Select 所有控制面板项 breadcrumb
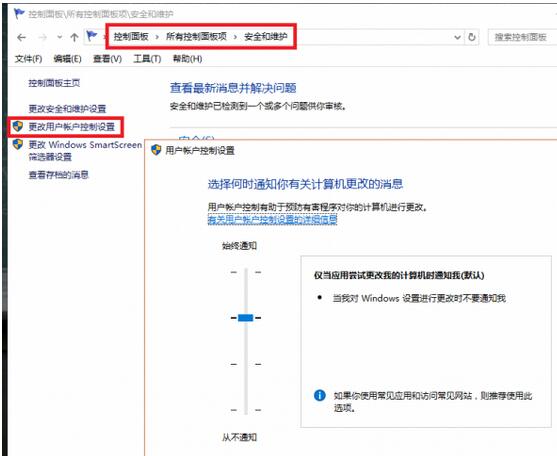 point(196,37)
